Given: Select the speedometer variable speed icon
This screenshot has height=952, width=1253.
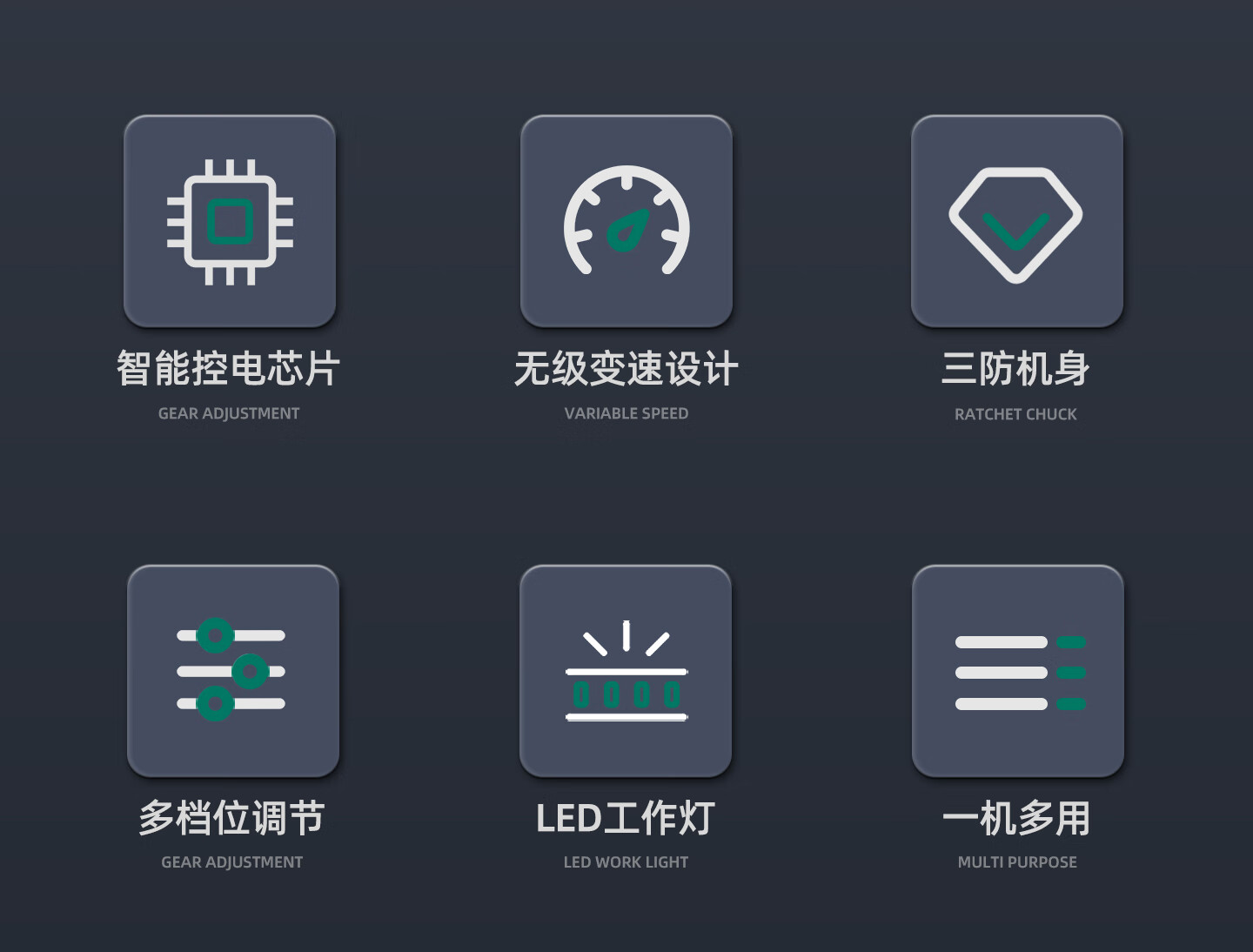Looking at the screenshot, I should (x=626, y=221).
